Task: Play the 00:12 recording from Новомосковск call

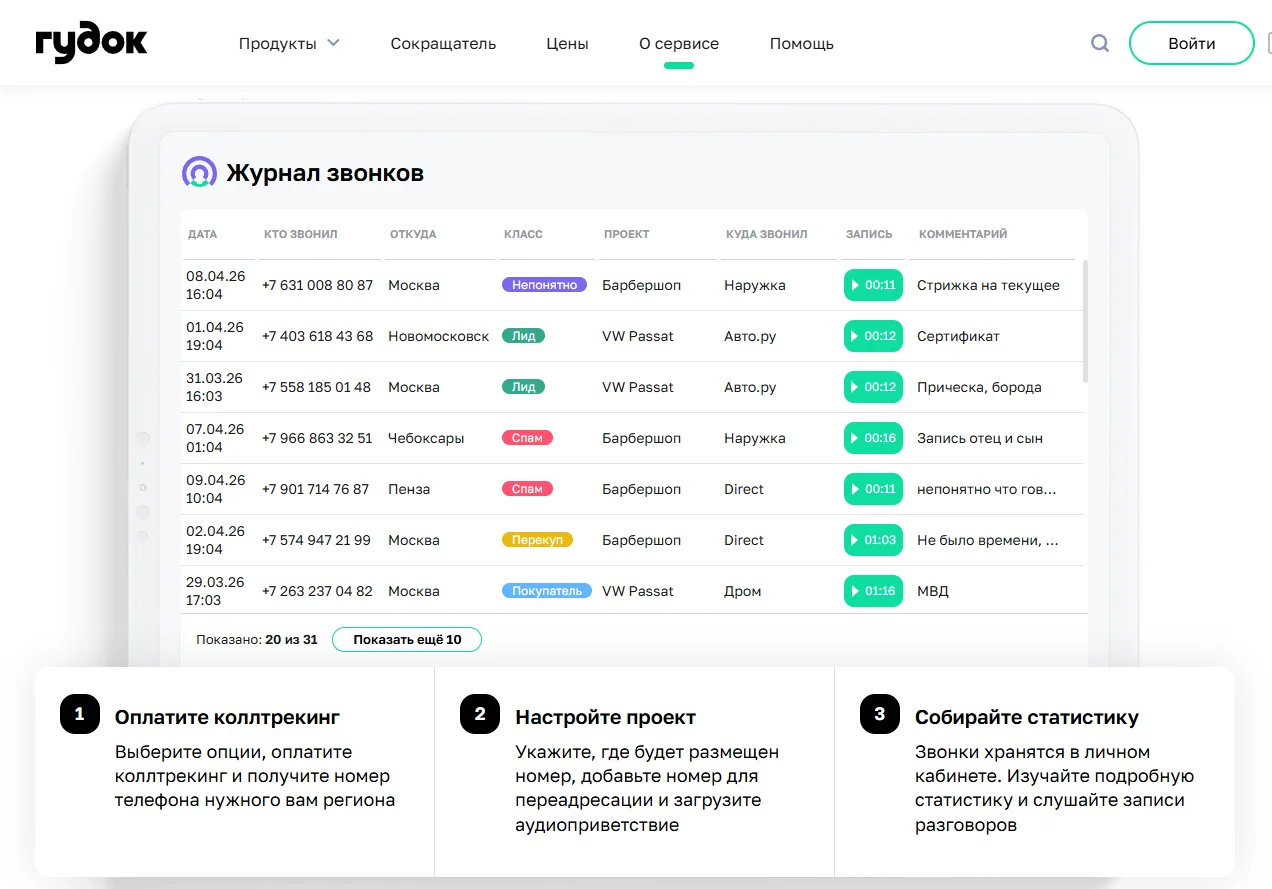Action: (873, 336)
